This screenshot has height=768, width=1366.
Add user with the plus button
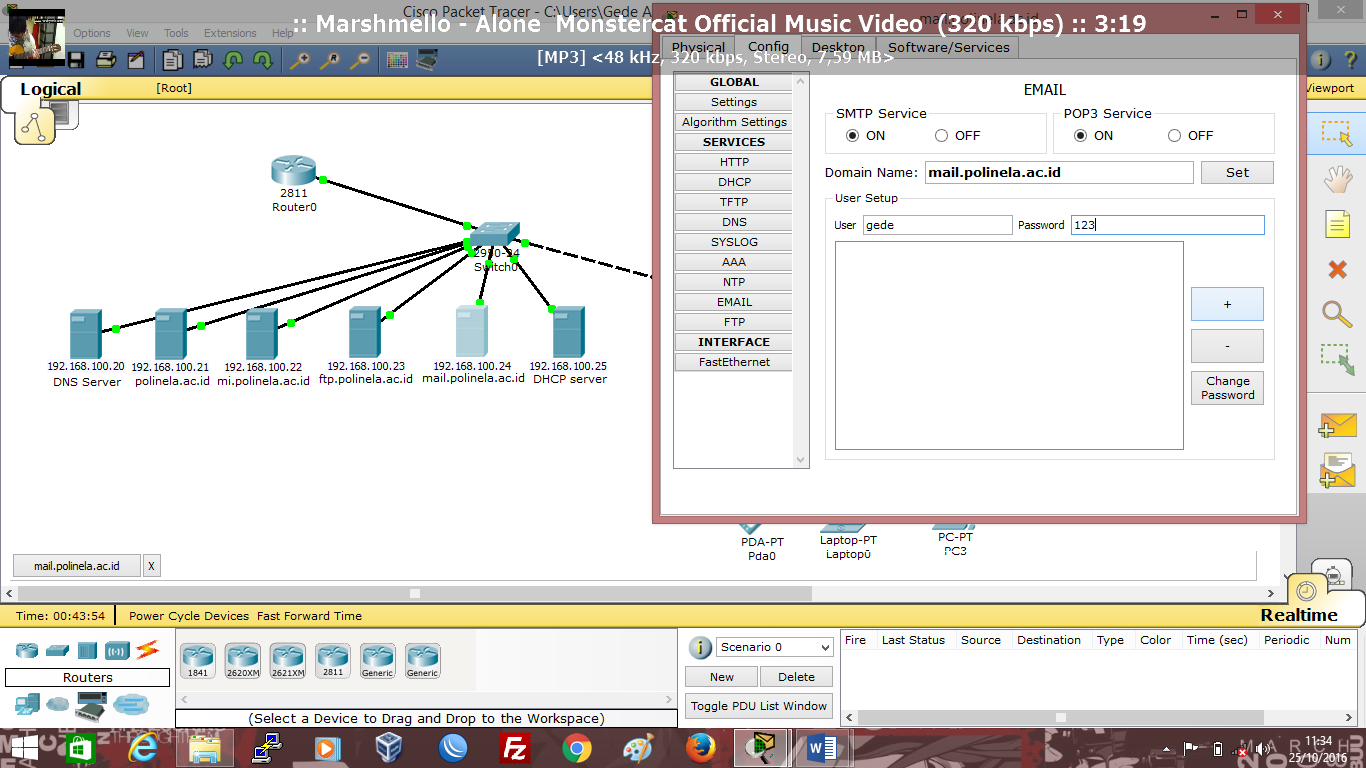point(1227,304)
